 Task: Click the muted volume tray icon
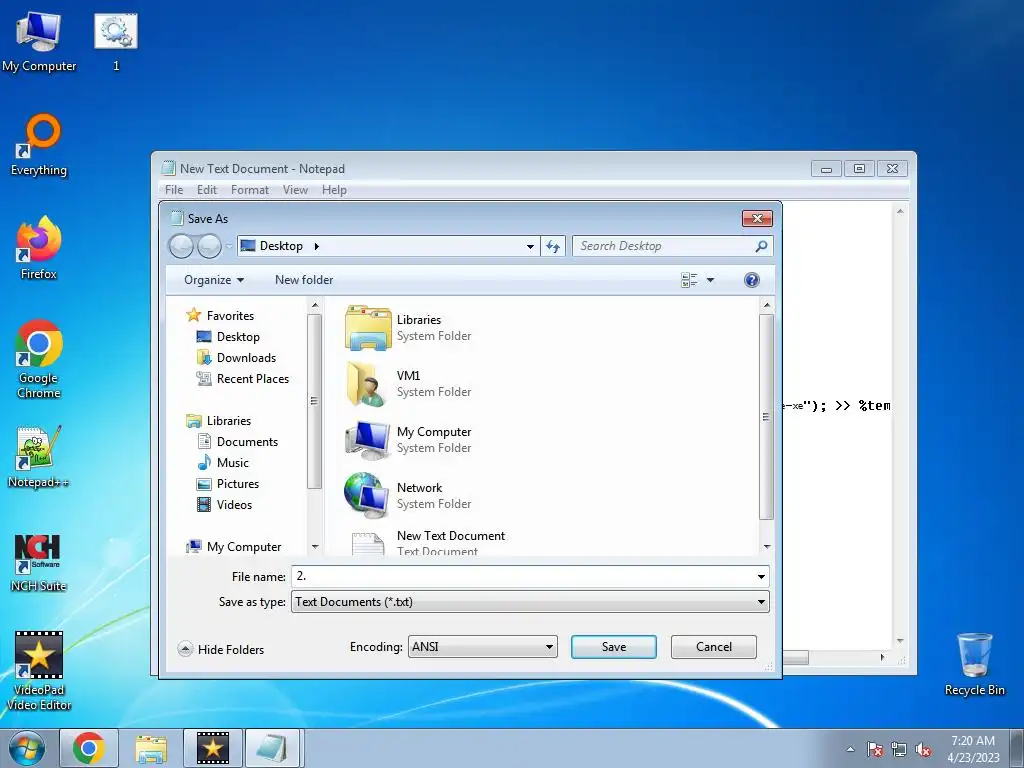(x=923, y=749)
